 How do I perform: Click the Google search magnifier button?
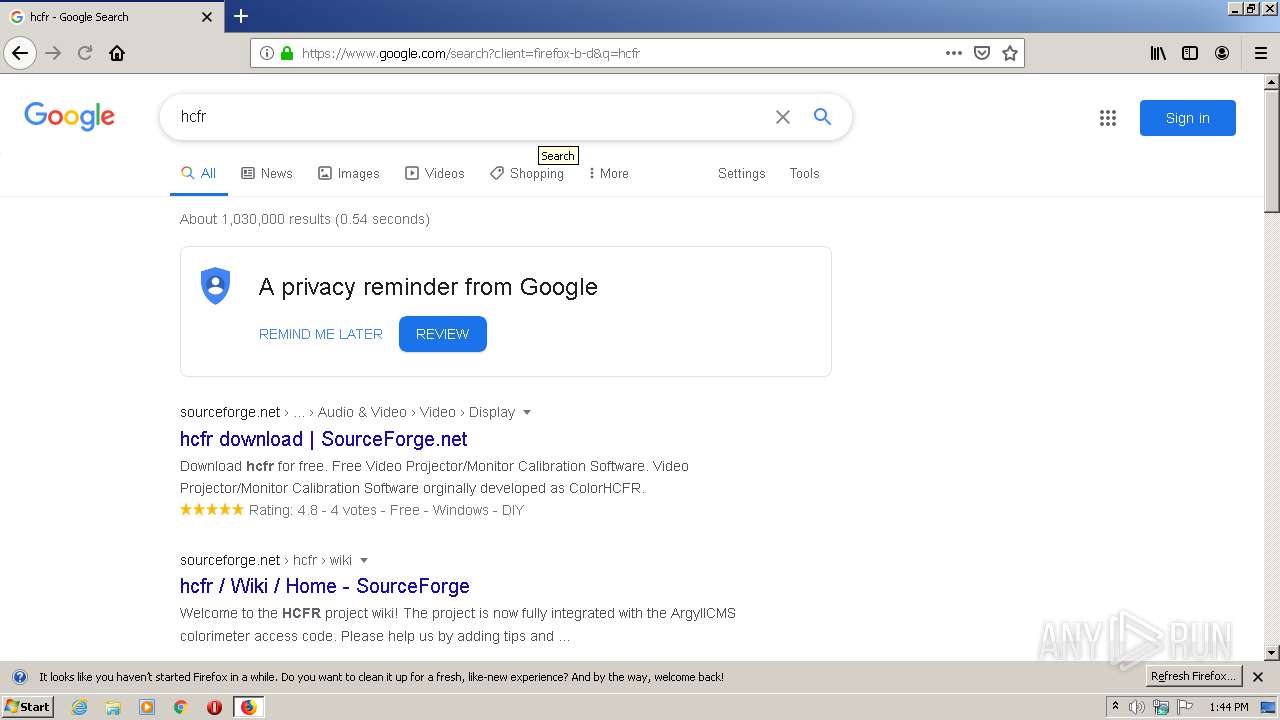tap(822, 117)
